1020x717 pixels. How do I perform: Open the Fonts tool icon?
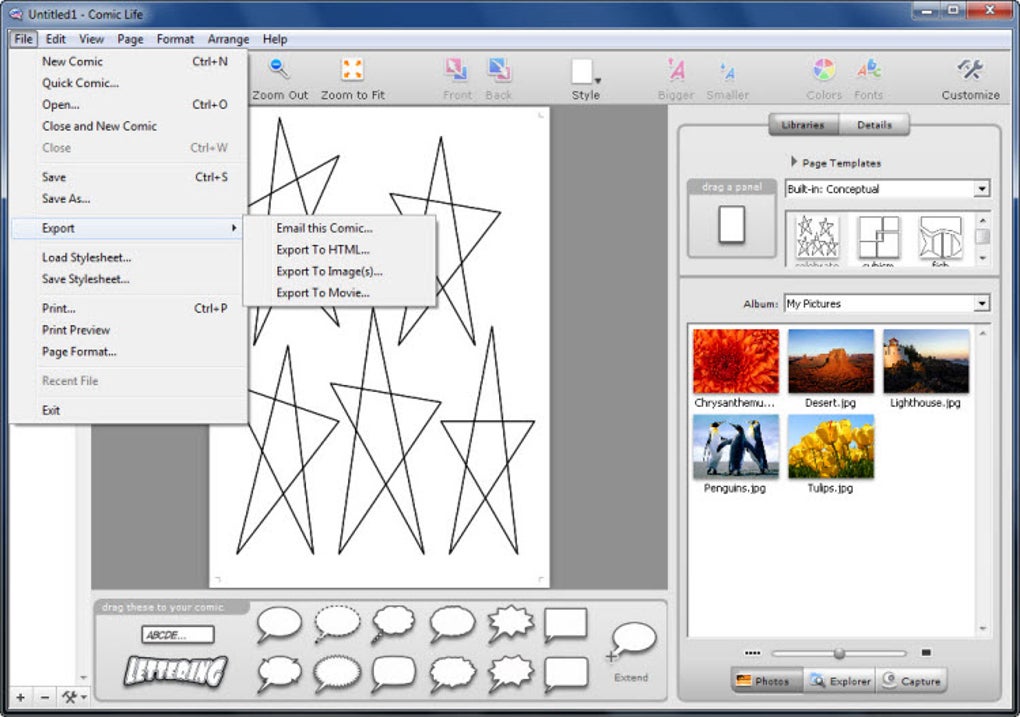pos(868,69)
